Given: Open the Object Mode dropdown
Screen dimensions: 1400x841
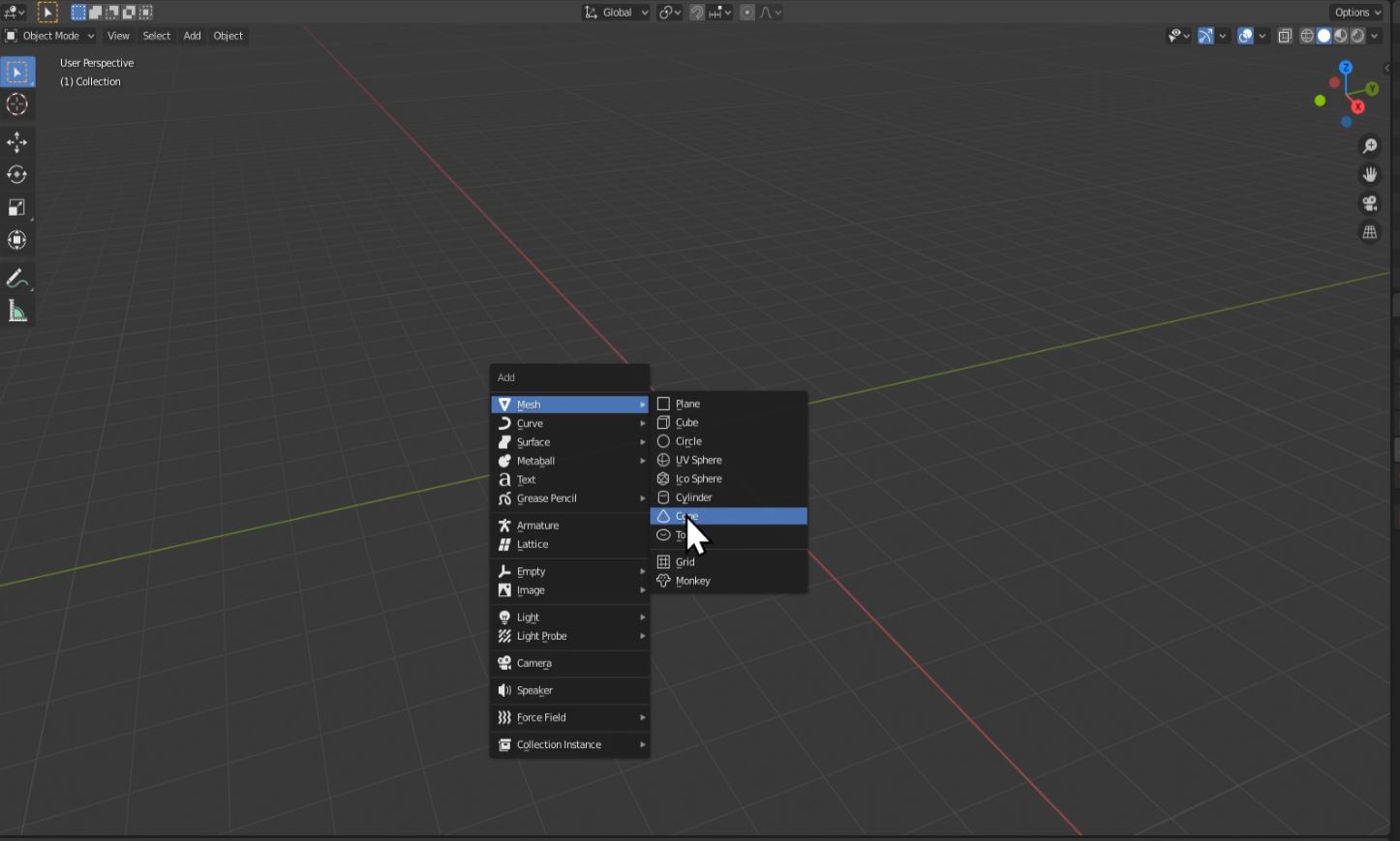Looking at the screenshot, I should click(50, 36).
